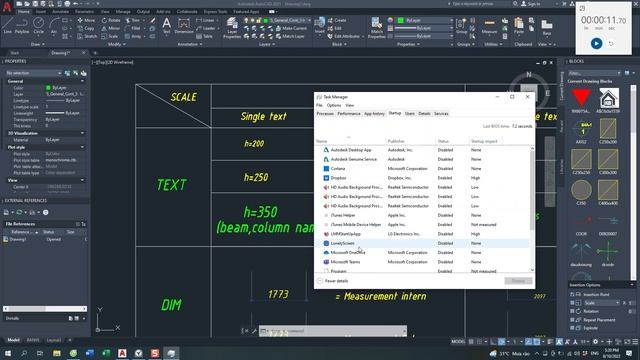Insert a Table annotation
The height and width of the screenshot is (360, 640).
click(204, 36)
